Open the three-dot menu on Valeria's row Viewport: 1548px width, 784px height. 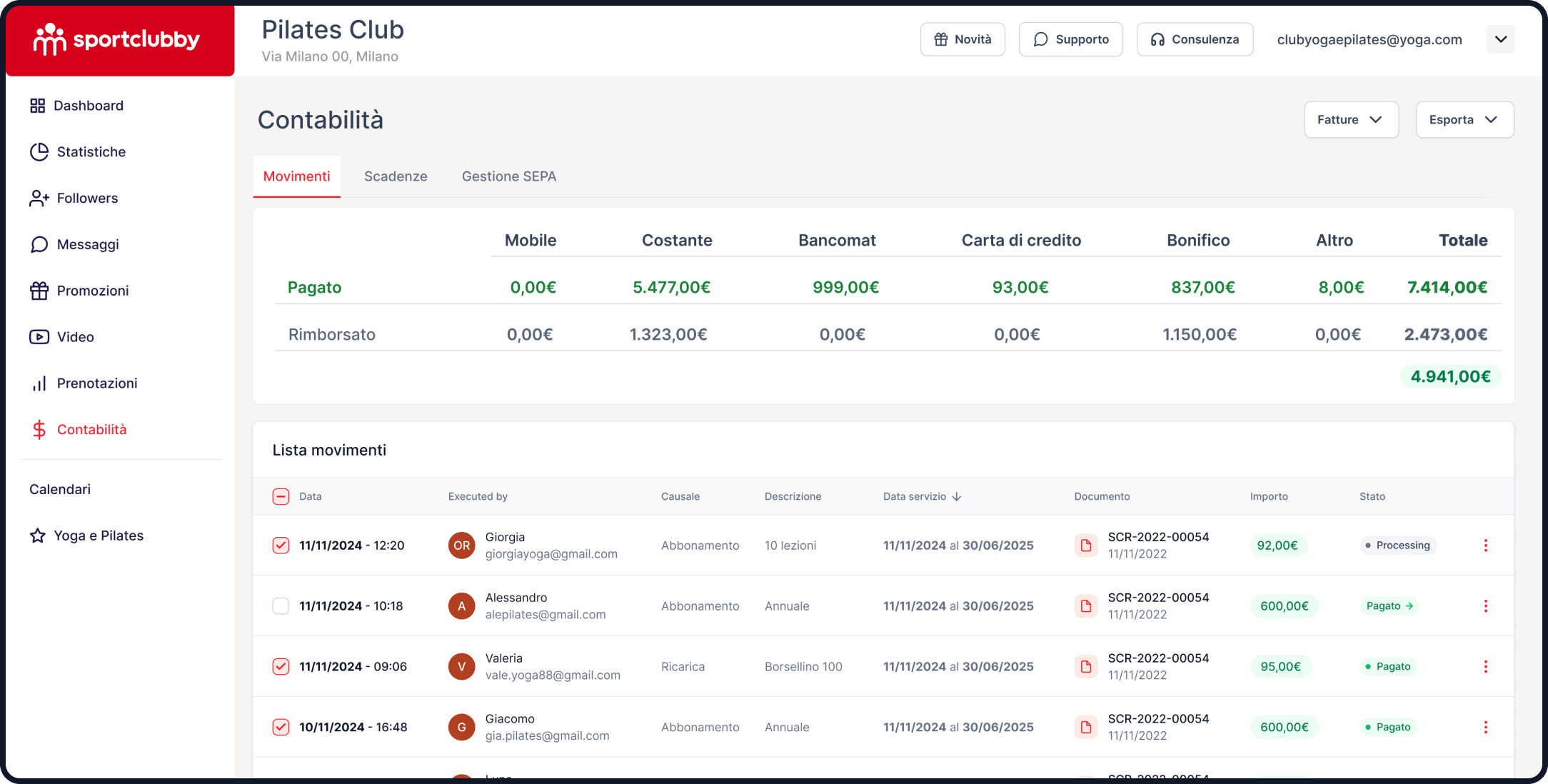click(x=1486, y=666)
